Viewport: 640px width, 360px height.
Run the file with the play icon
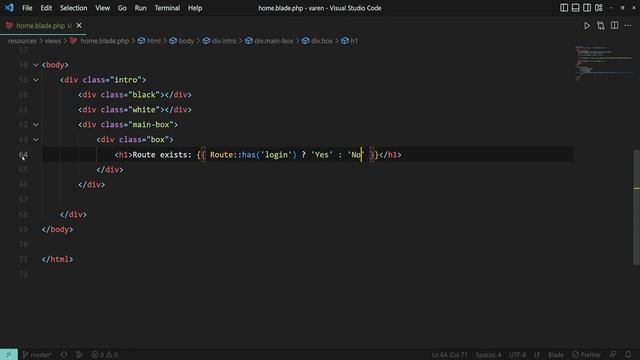587,26
